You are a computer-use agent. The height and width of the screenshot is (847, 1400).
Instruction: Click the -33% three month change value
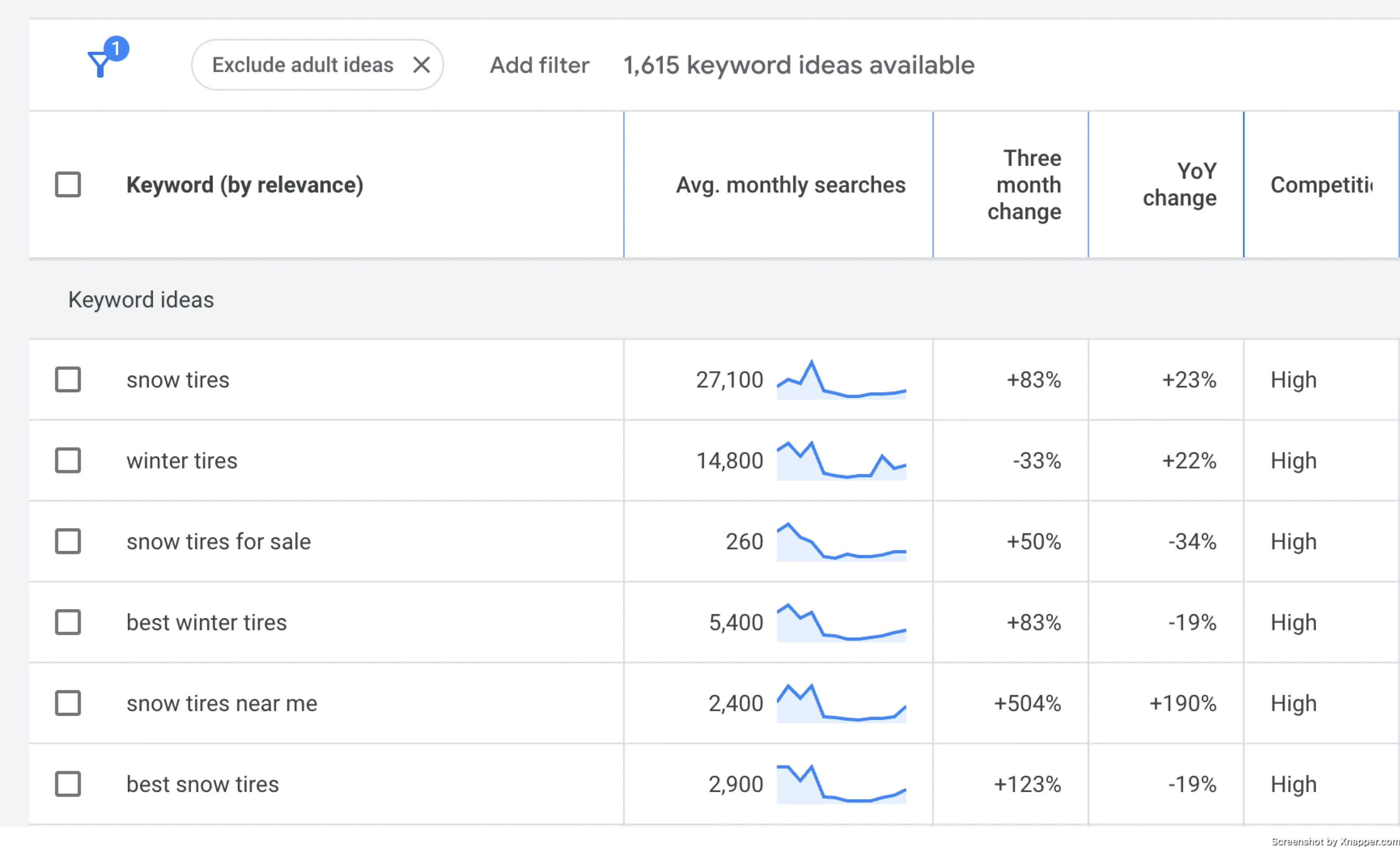tap(1037, 460)
